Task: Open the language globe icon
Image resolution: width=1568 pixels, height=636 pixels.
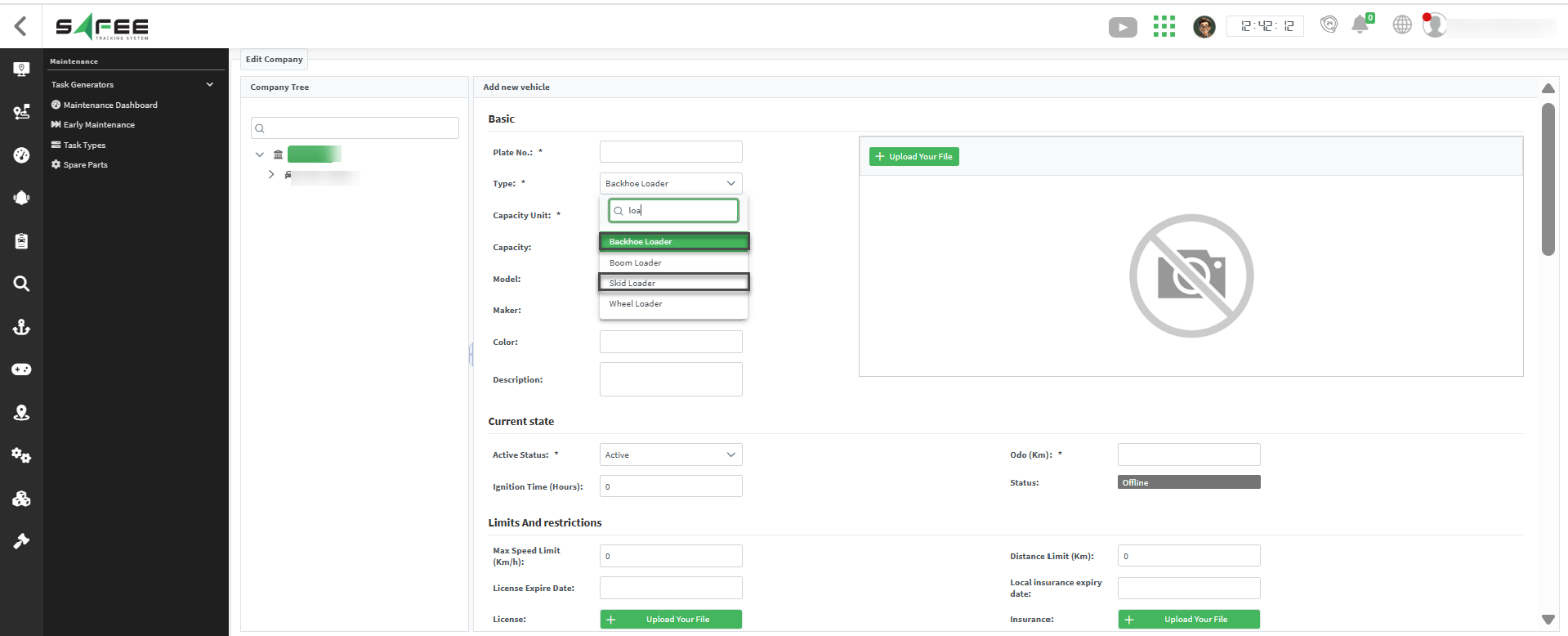Action: (1401, 25)
